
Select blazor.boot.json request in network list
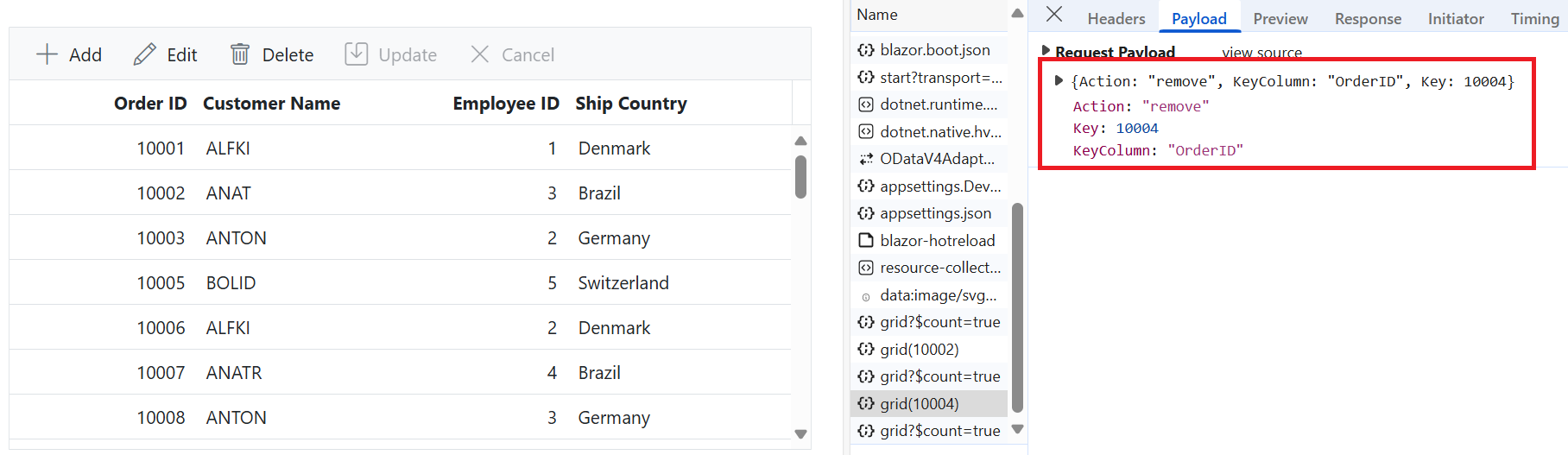pyautogui.click(x=929, y=50)
